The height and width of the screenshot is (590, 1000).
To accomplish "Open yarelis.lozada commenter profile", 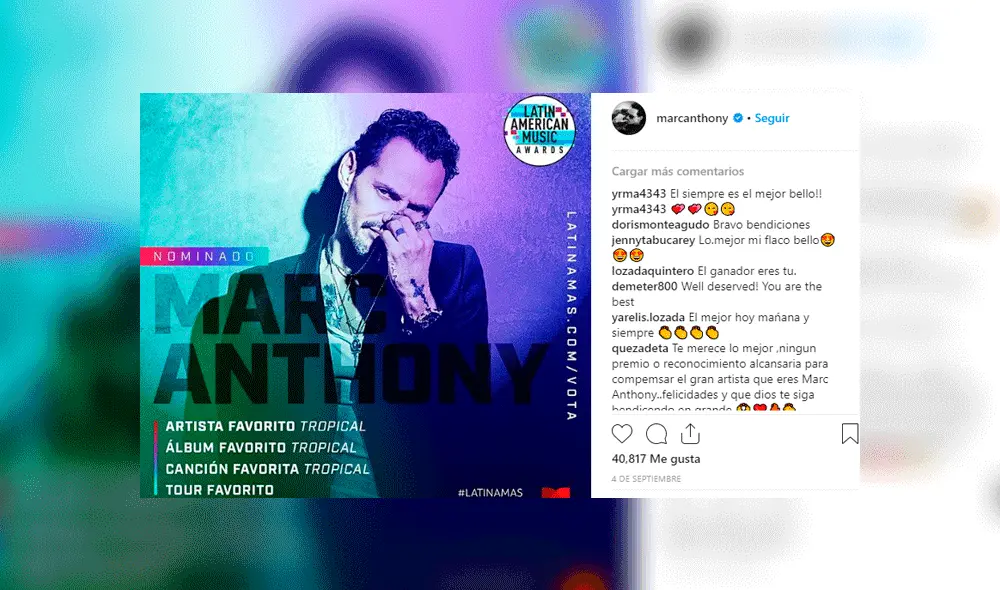I will point(648,317).
